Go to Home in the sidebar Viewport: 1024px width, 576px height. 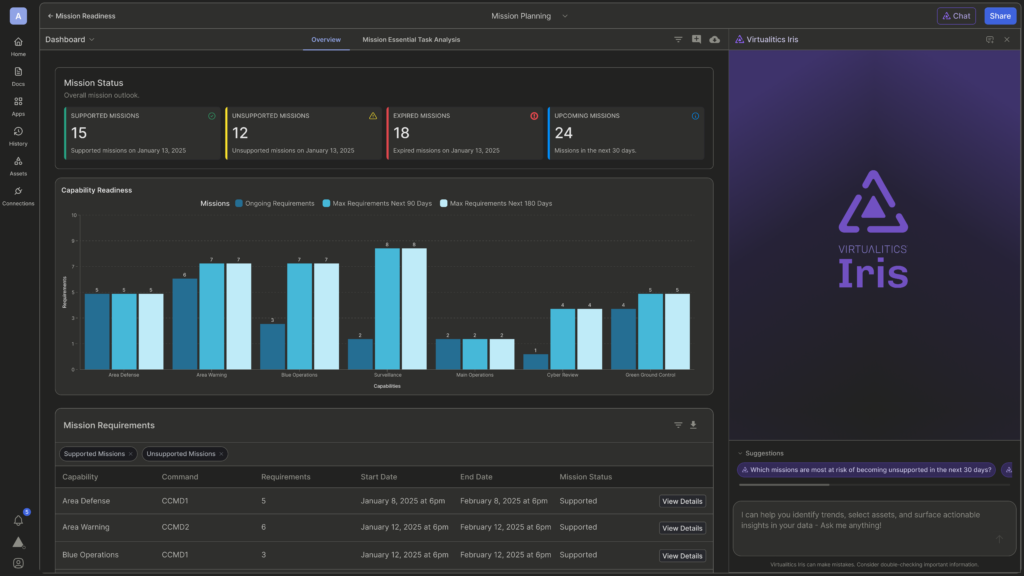pos(18,46)
